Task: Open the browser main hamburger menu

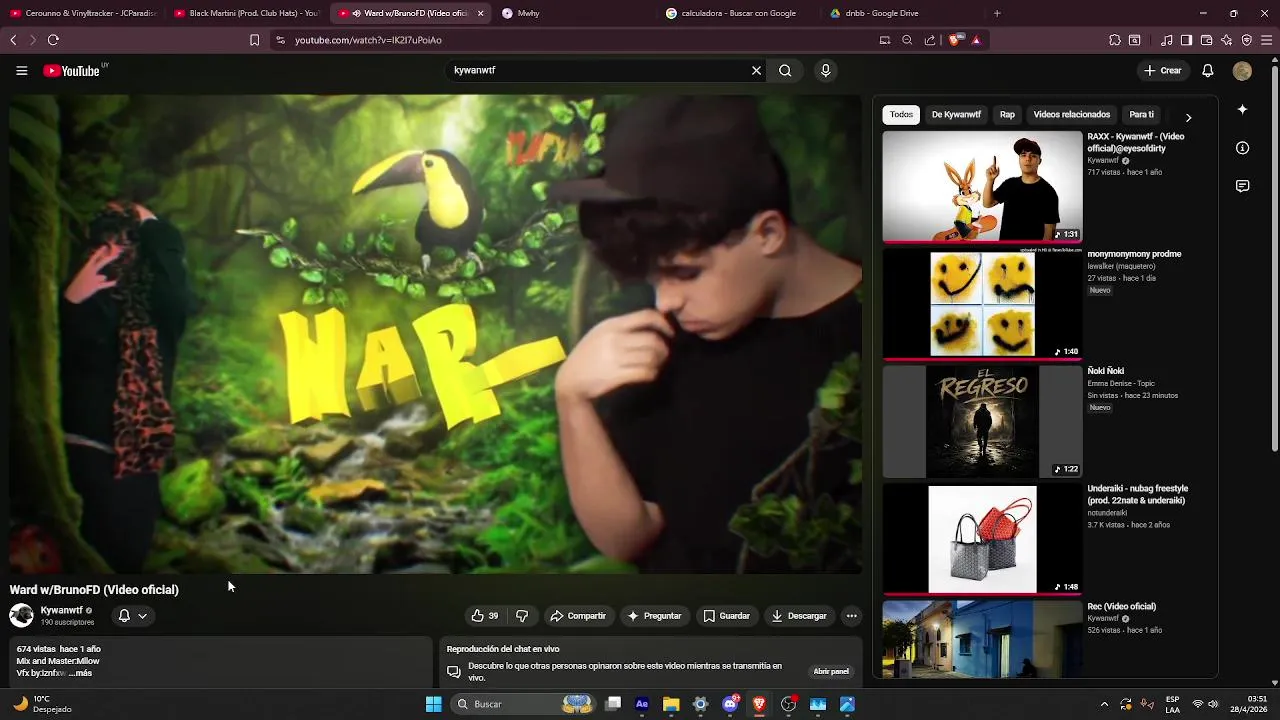Action: click(1267, 40)
